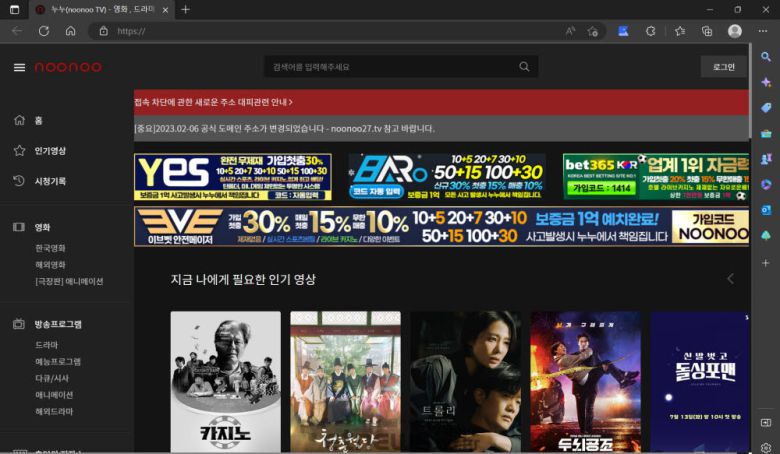This screenshot has width=780, height=454.
Task: Select [극장판] 애니메이션 category
Action: pyautogui.click(x=69, y=281)
